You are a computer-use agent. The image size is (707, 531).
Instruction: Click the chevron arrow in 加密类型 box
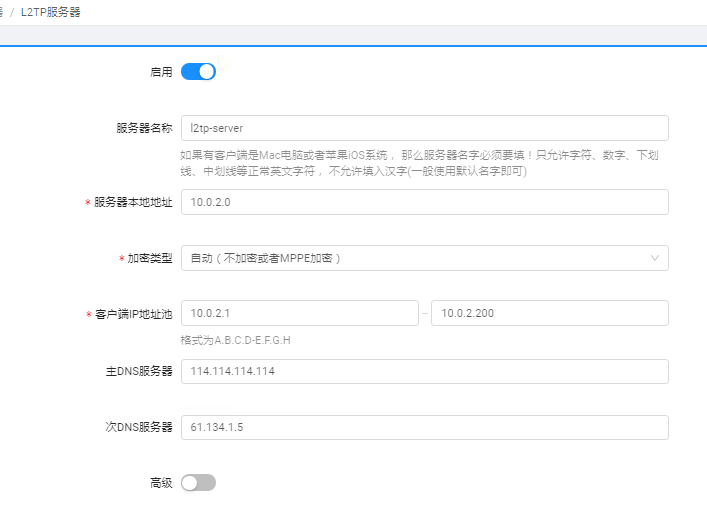[655, 258]
